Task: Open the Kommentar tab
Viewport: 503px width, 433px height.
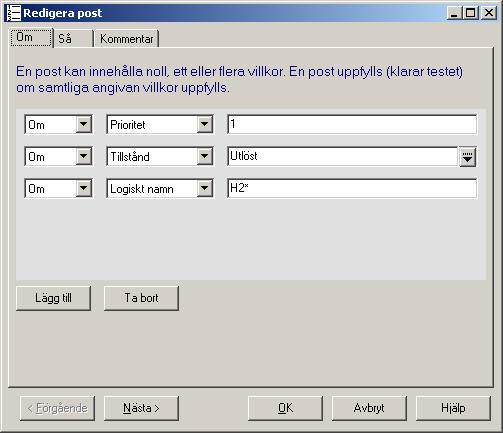Action: [127, 39]
